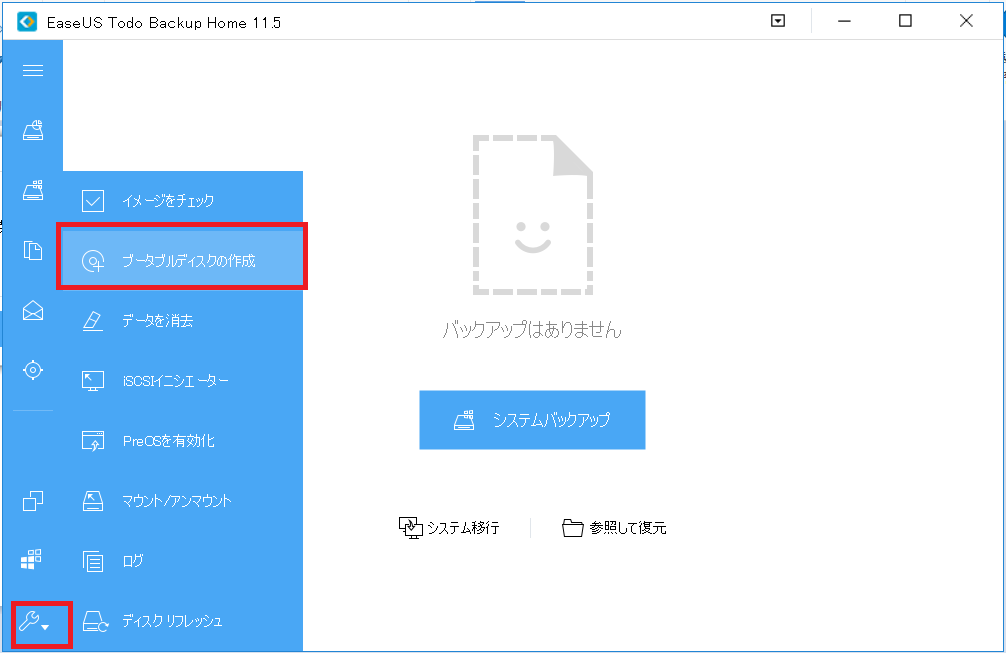The image size is (1006, 653).
Task: Select イメージをチェック menu entry
Action: tap(183, 201)
